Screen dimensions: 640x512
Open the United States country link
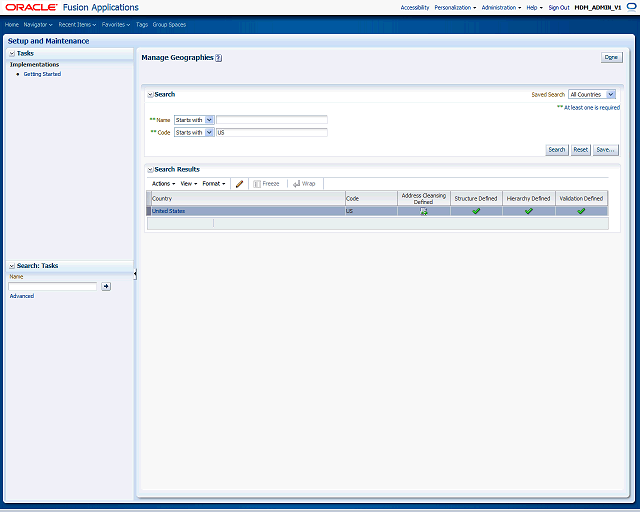pos(169,211)
